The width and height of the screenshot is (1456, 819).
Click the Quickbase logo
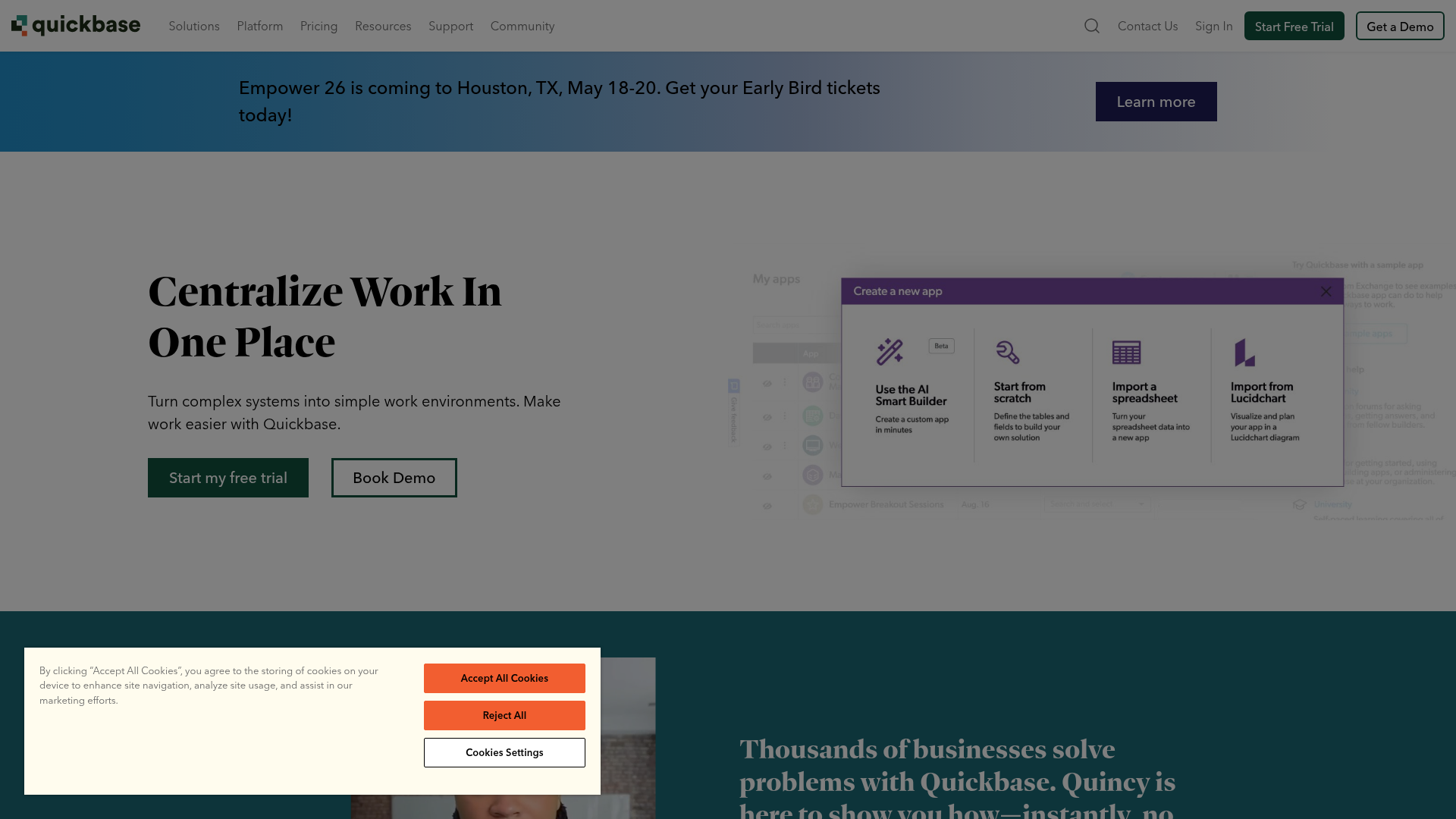point(75,24)
